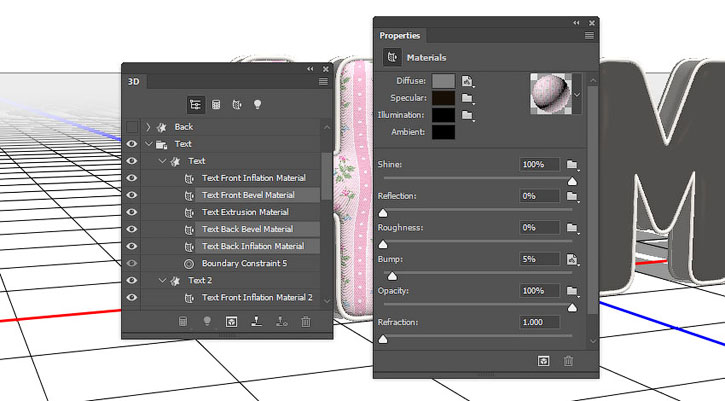Hide Text Front Bevel Material
The height and width of the screenshot is (401, 725).
132,195
